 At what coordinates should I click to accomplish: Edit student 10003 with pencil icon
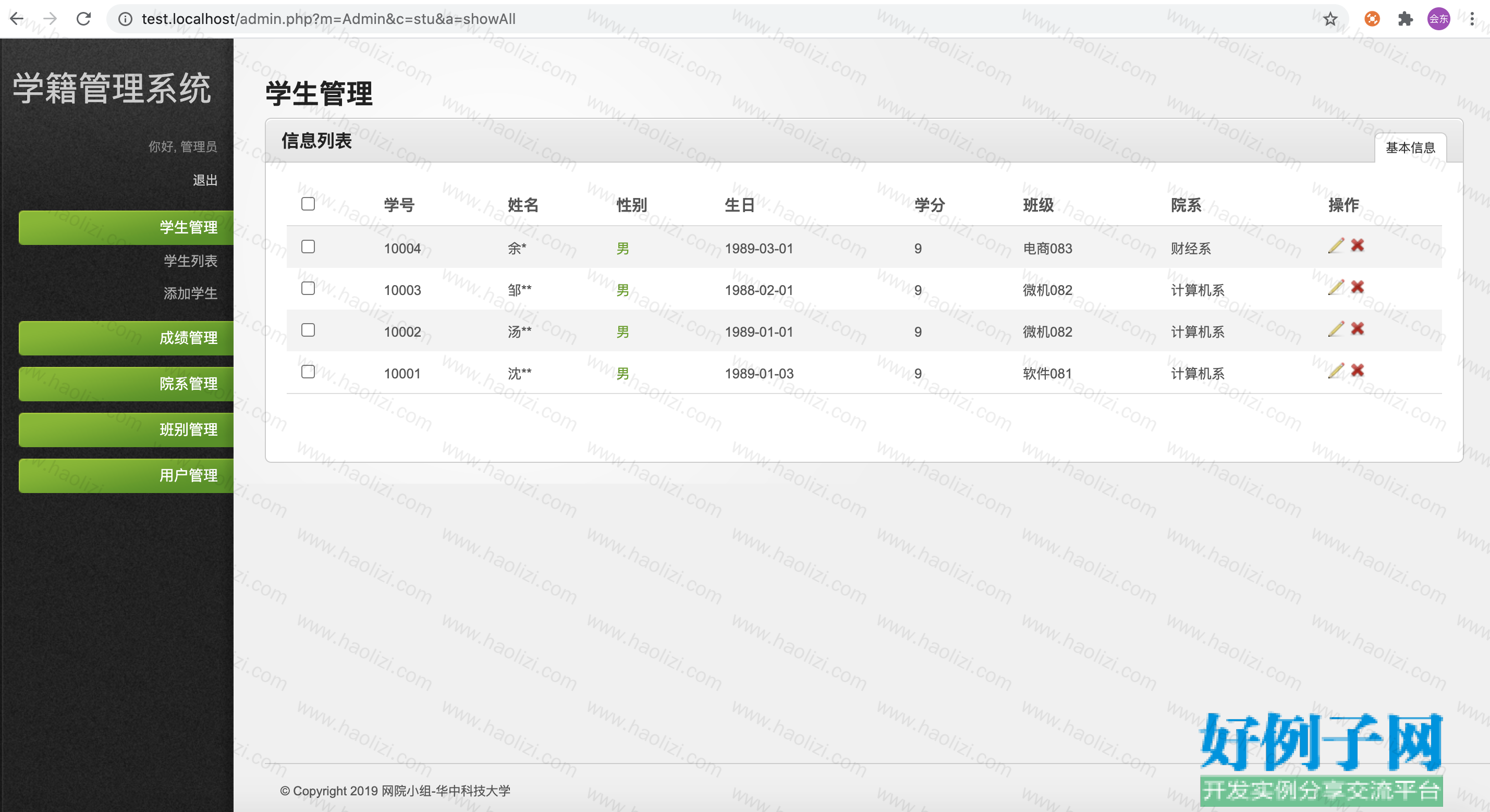click(1336, 288)
